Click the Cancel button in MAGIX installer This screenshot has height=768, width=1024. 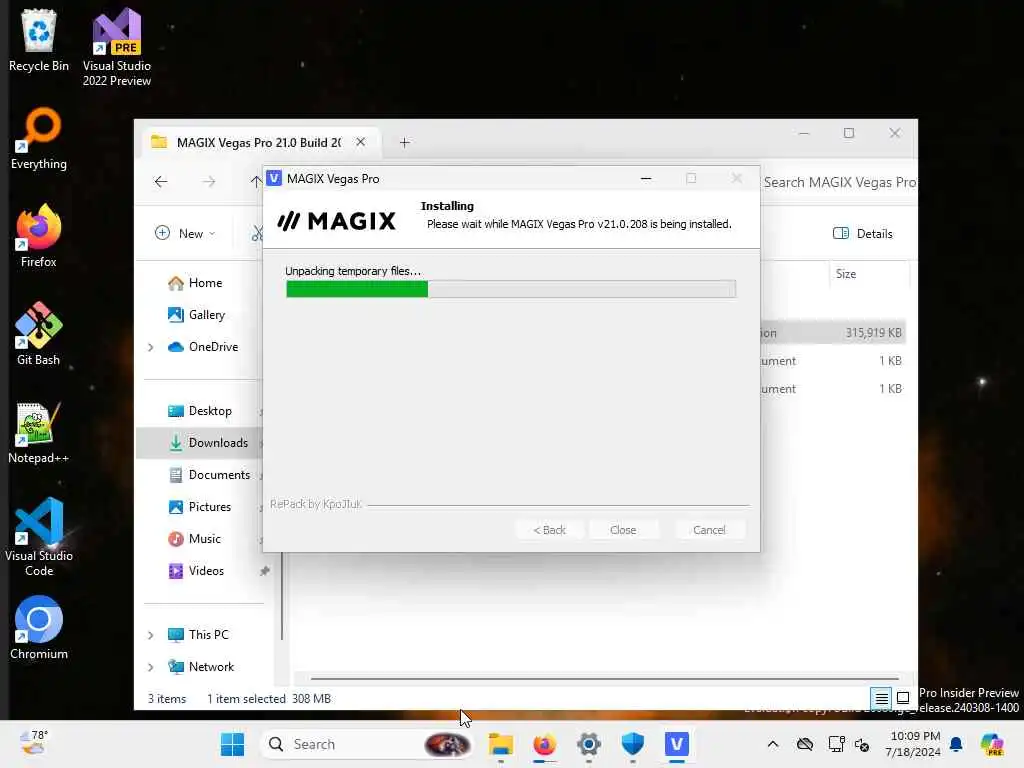click(x=709, y=530)
